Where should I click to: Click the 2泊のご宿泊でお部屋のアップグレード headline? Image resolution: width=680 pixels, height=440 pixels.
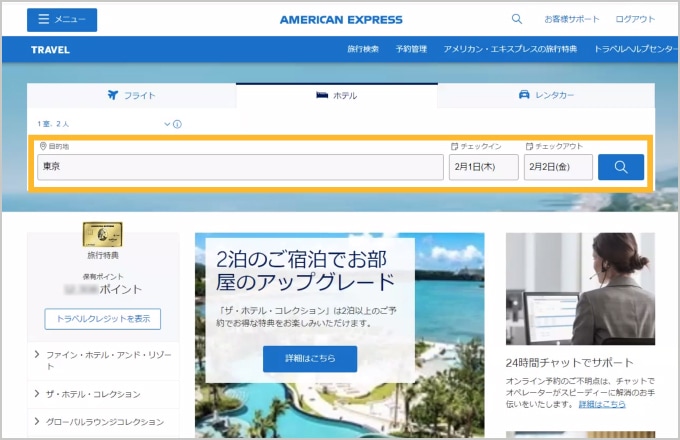point(305,271)
